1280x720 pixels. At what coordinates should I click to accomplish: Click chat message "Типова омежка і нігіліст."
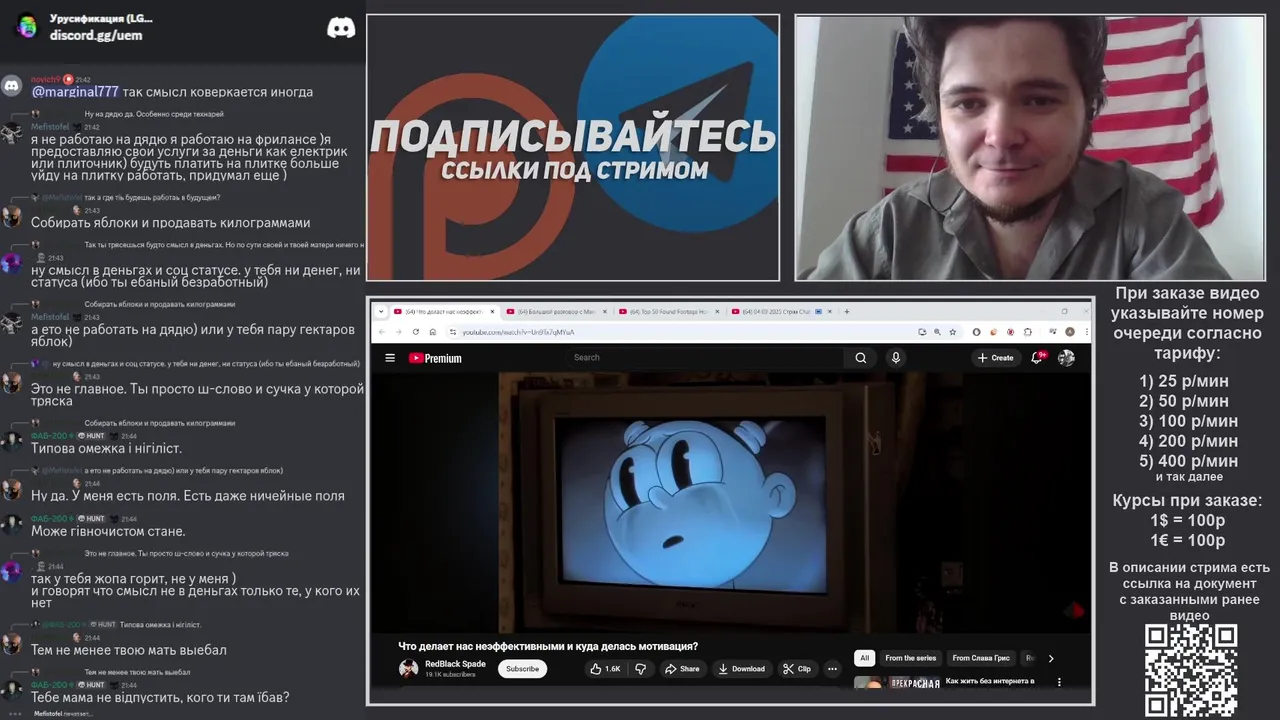click(x=106, y=449)
